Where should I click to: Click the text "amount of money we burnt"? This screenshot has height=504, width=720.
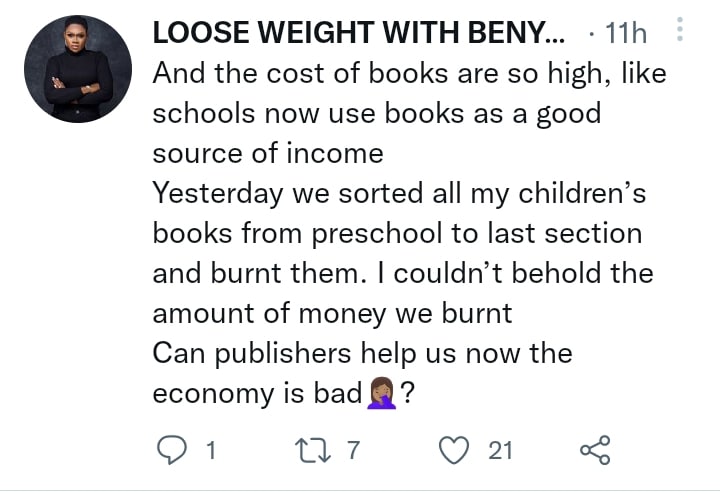tap(332, 313)
